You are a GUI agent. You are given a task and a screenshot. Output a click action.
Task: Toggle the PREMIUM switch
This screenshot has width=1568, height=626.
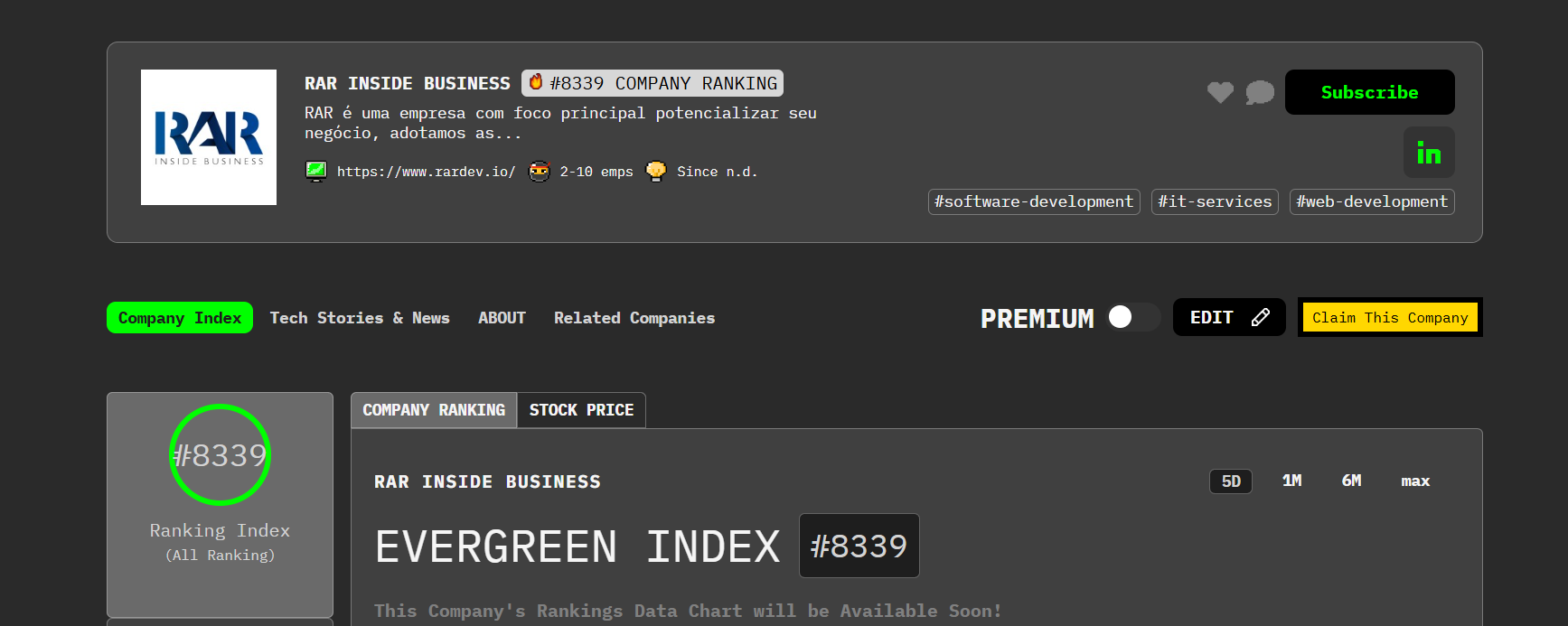click(1133, 317)
